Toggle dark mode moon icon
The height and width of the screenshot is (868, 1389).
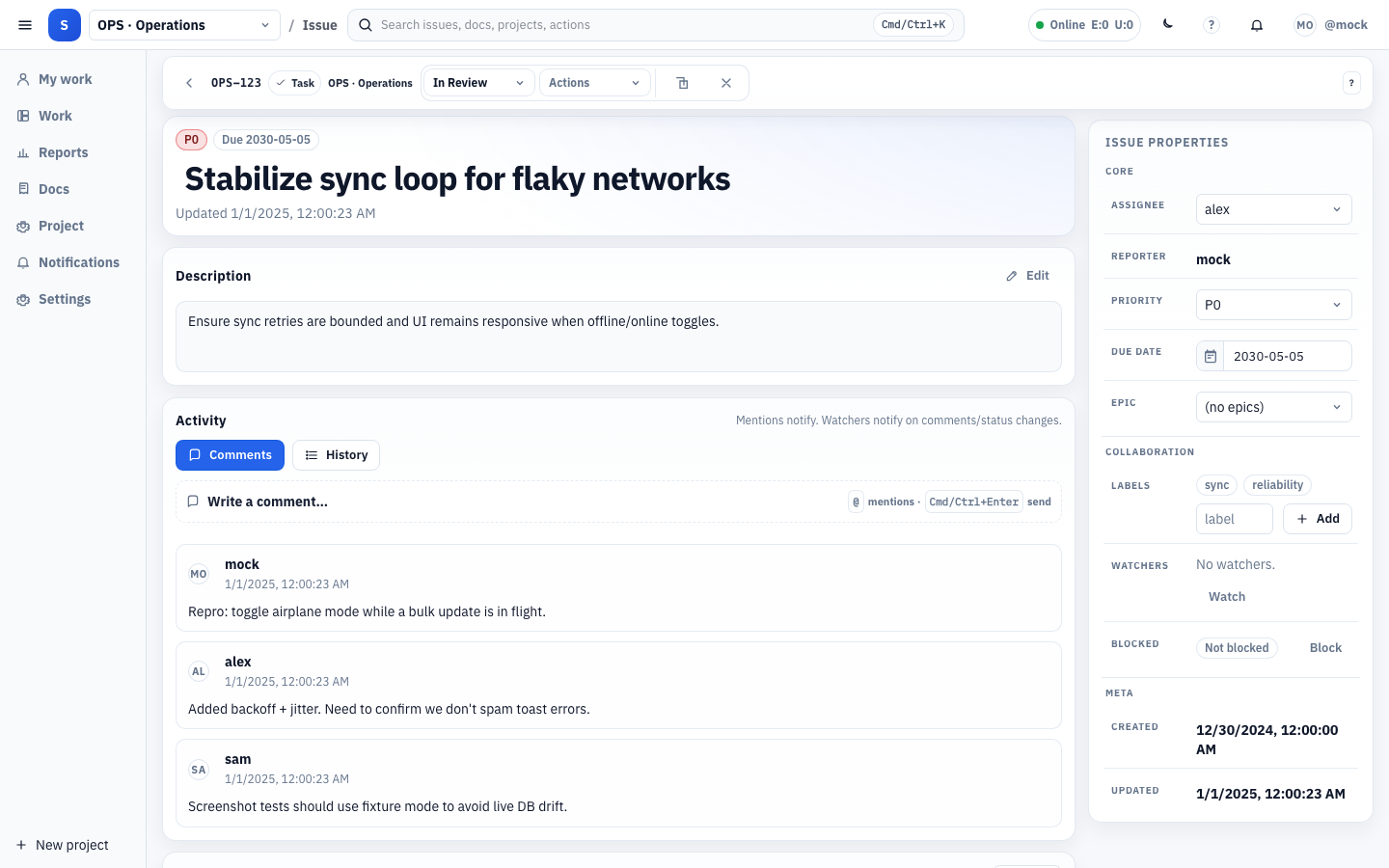tap(1168, 25)
